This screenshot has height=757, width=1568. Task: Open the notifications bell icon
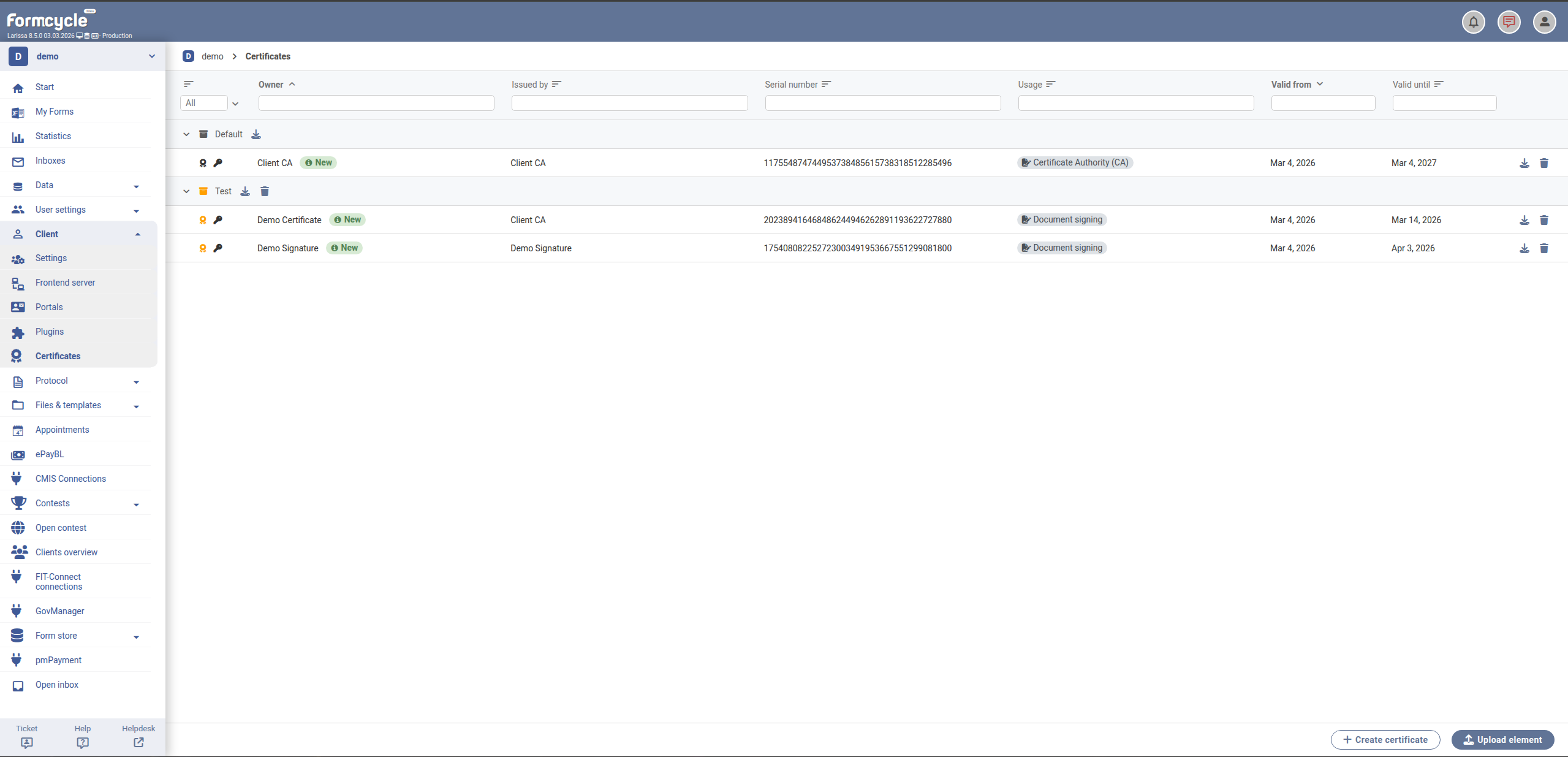(x=1473, y=22)
